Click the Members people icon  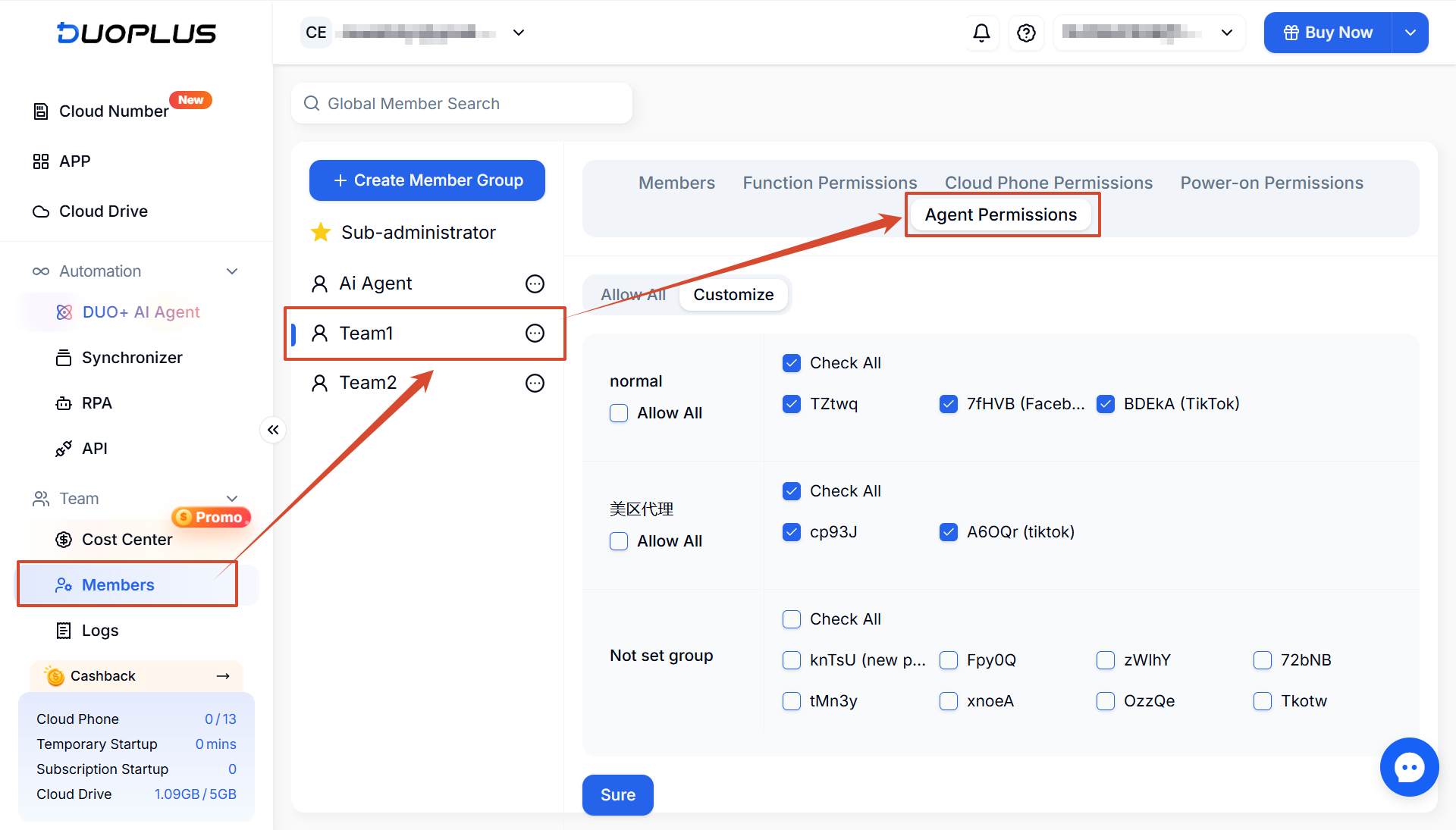pyautogui.click(x=64, y=585)
